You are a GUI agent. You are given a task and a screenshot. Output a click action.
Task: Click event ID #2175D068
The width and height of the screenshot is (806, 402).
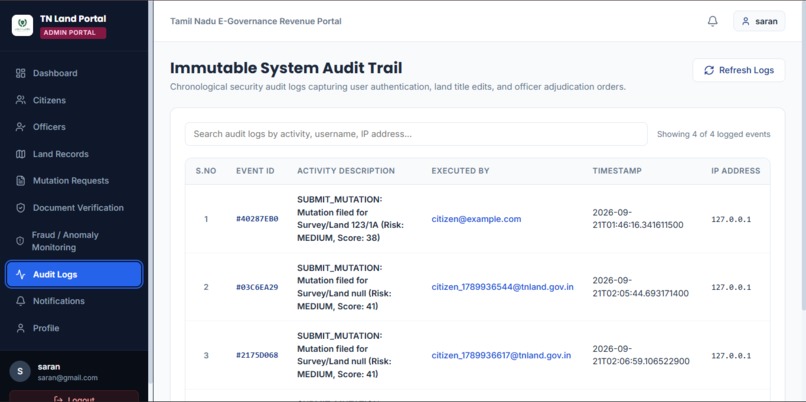257,355
